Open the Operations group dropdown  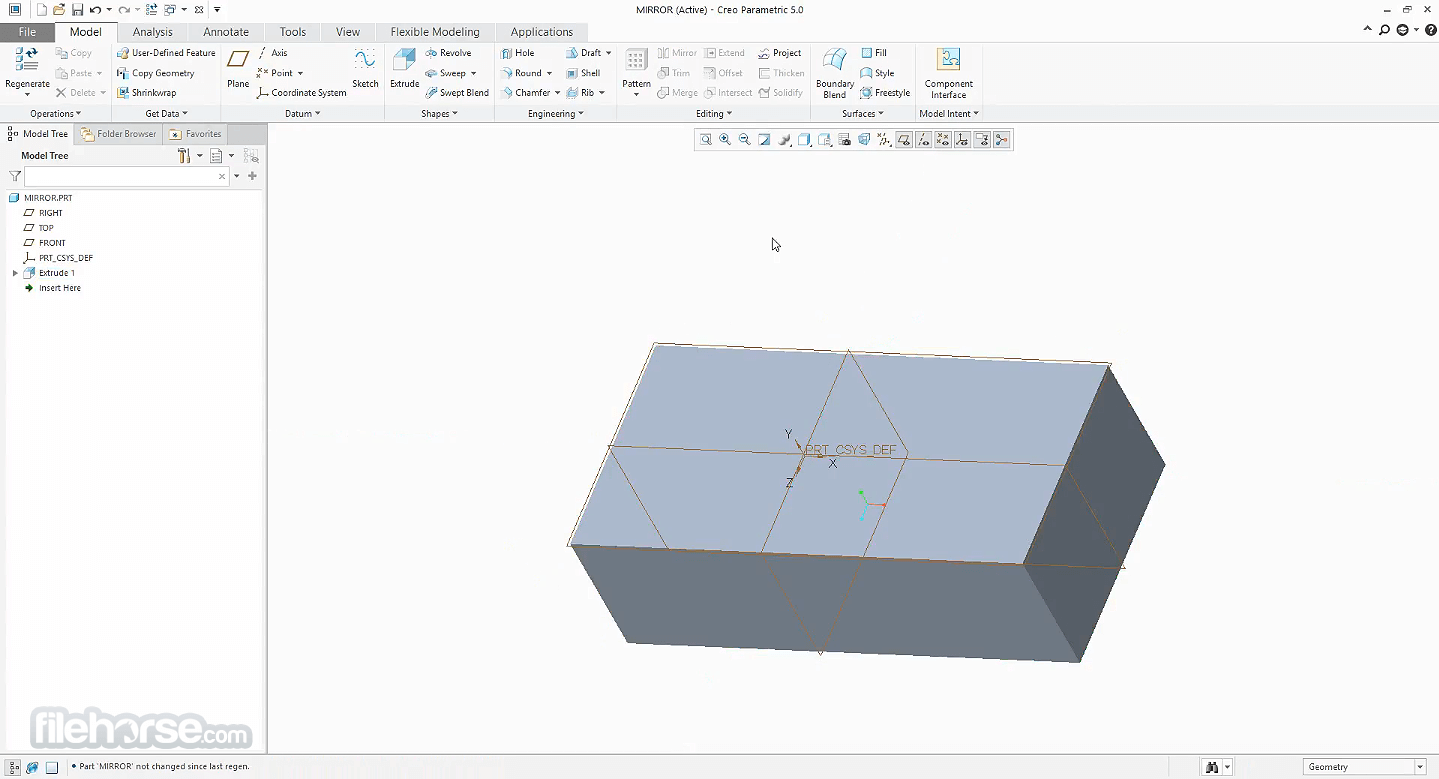point(56,114)
